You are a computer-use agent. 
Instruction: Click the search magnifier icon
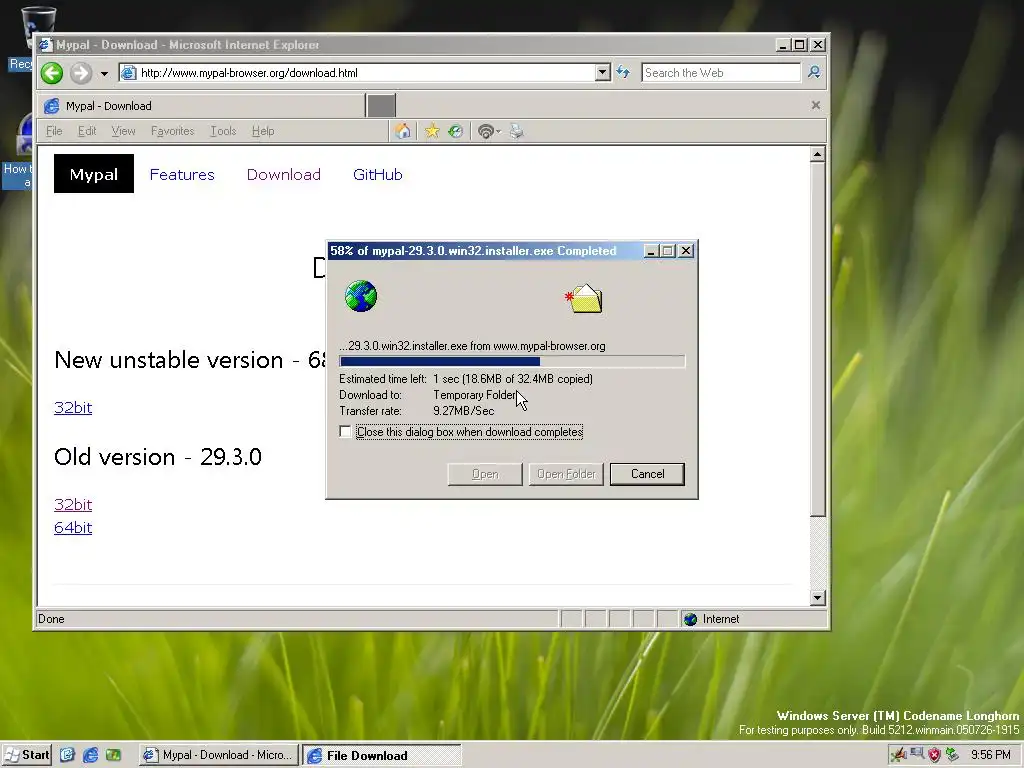[814, 72]
